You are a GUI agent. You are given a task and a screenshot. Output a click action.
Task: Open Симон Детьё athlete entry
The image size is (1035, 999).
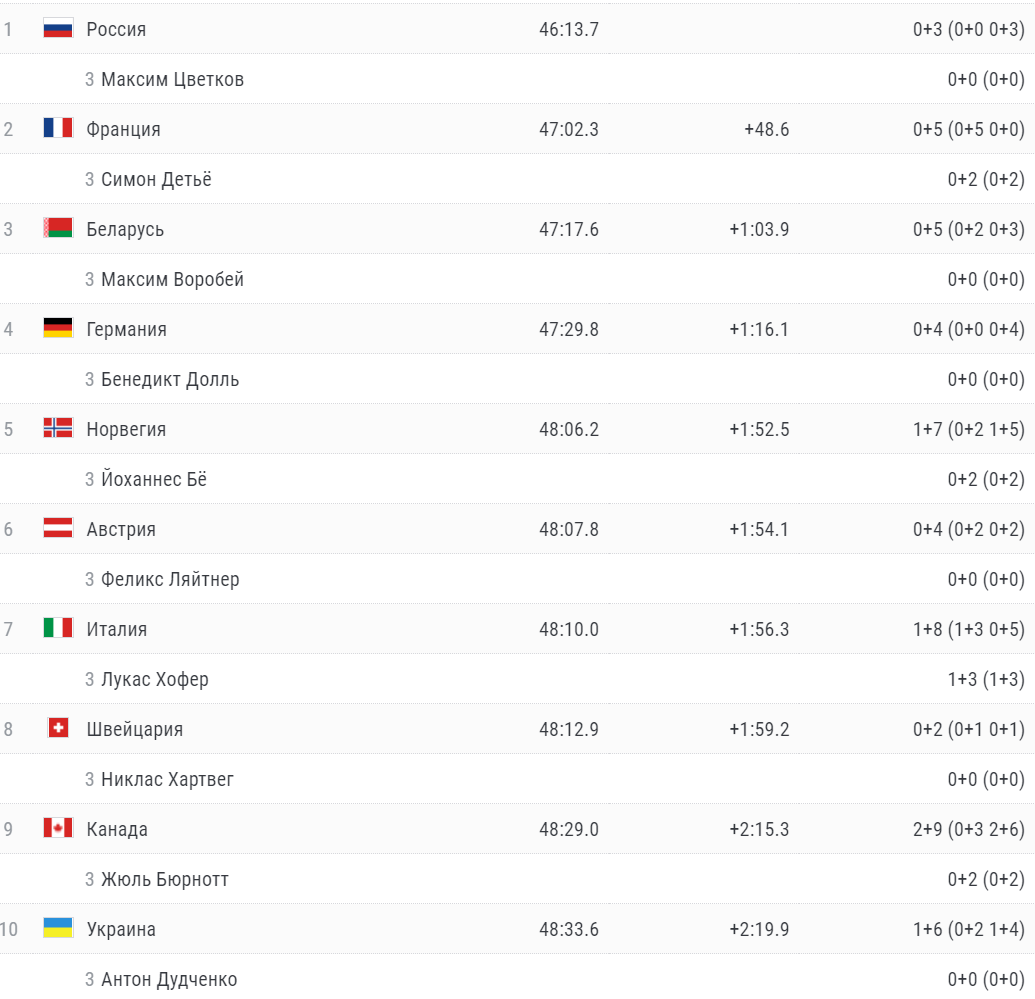pos(156,179)
